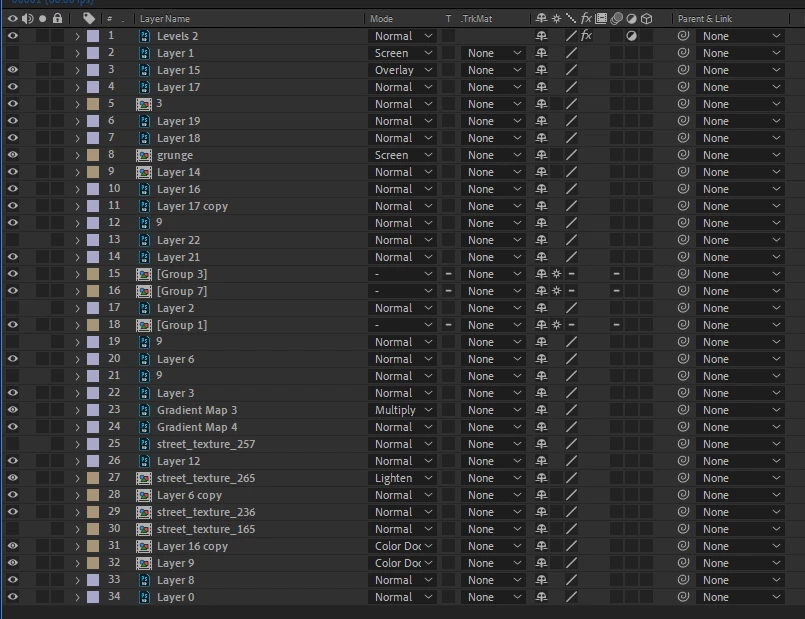Toggle adjustment layer switch on Levels 2
Image resolution: width=805 pixels, height=619 pixels.
(631, 36)
